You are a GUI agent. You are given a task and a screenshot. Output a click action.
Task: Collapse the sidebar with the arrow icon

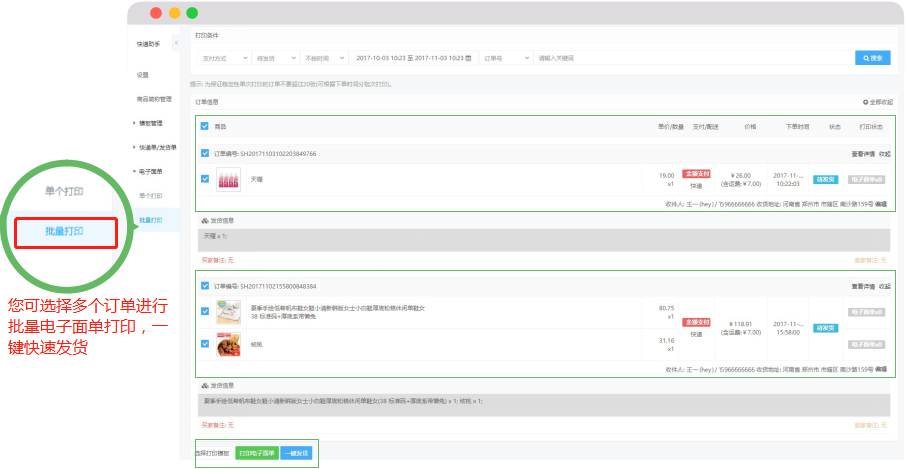pos(176,44)
